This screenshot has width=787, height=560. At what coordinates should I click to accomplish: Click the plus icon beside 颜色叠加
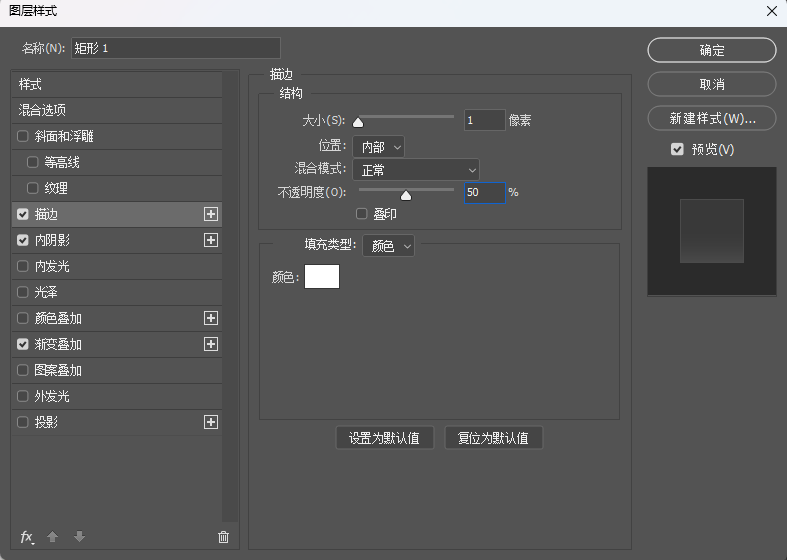(211, 318)
